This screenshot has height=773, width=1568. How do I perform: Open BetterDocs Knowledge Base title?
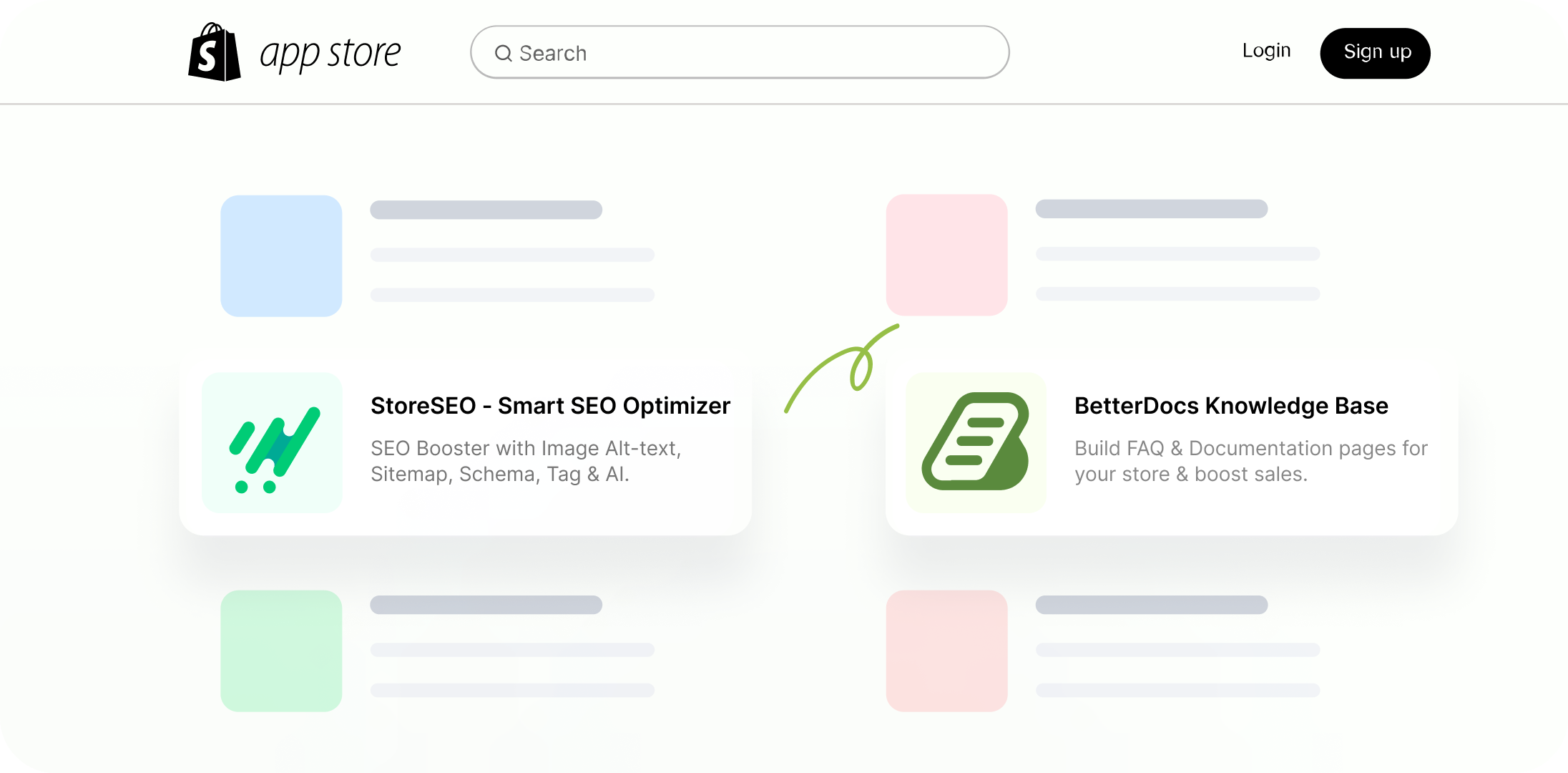tap(1231, 406)
